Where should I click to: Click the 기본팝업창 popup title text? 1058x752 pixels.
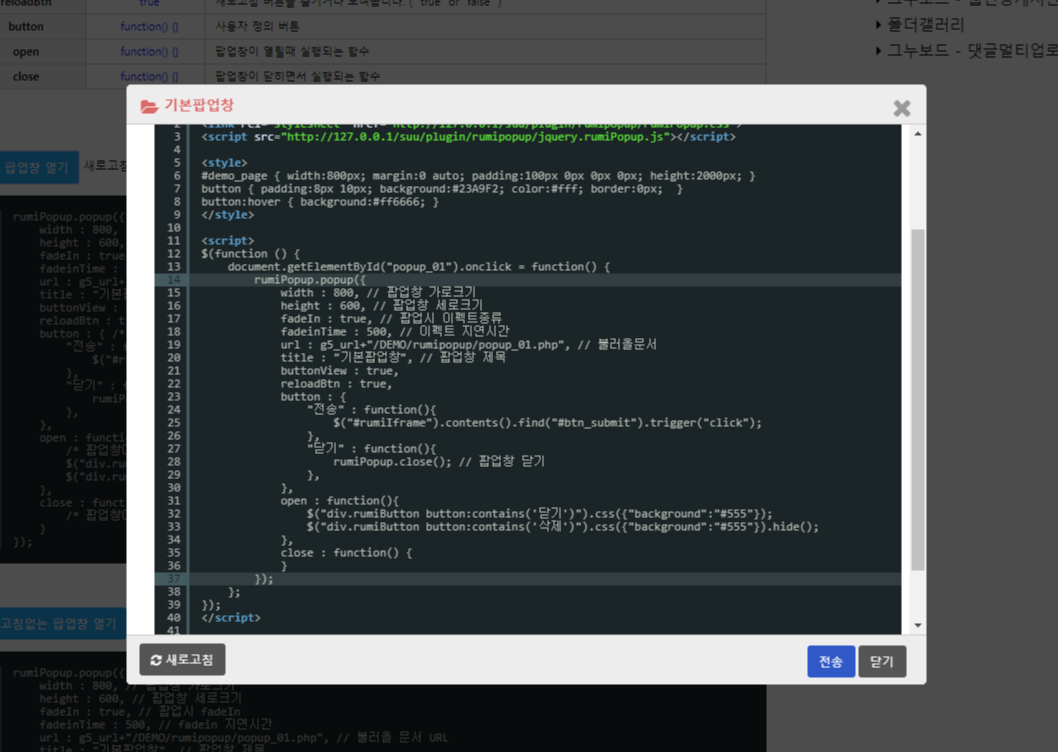[199, 106]
